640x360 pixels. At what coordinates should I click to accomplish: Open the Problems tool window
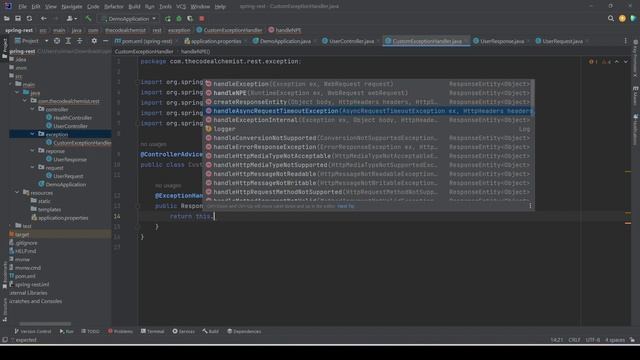click(120, 331)
